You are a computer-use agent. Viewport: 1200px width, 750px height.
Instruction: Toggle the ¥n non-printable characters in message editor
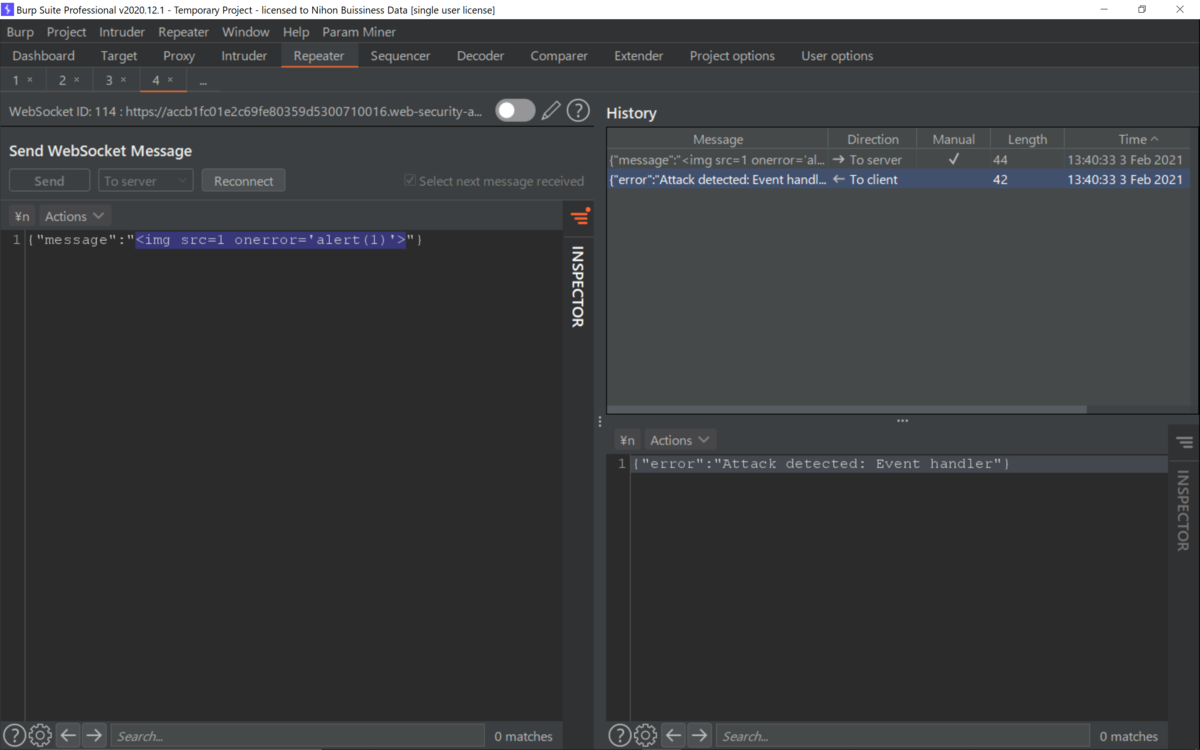click(22, 216)
